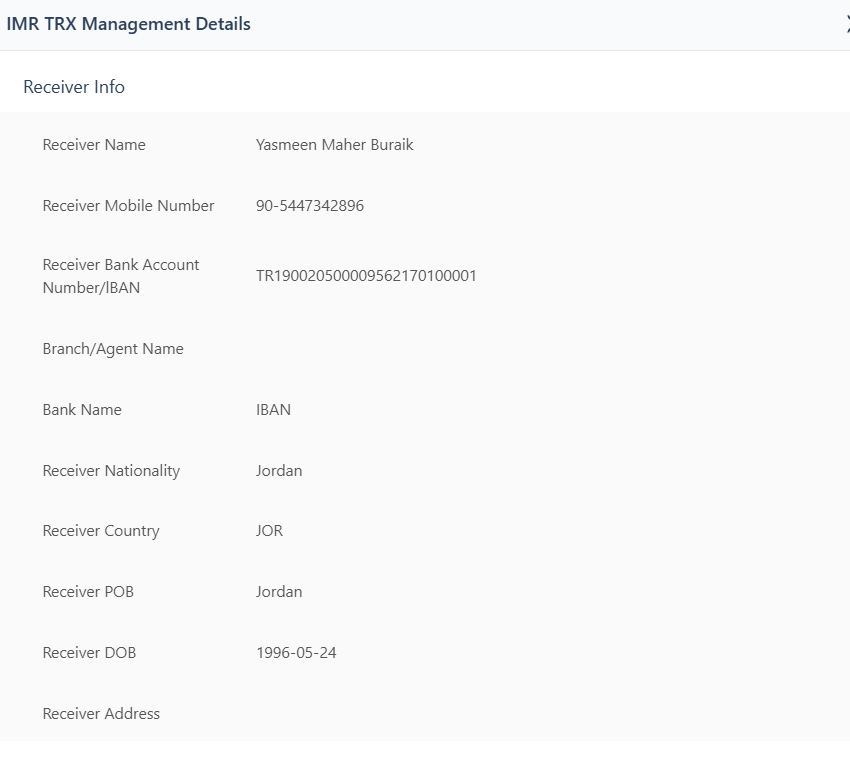Click the Receiver DOB label

[89, 653]
